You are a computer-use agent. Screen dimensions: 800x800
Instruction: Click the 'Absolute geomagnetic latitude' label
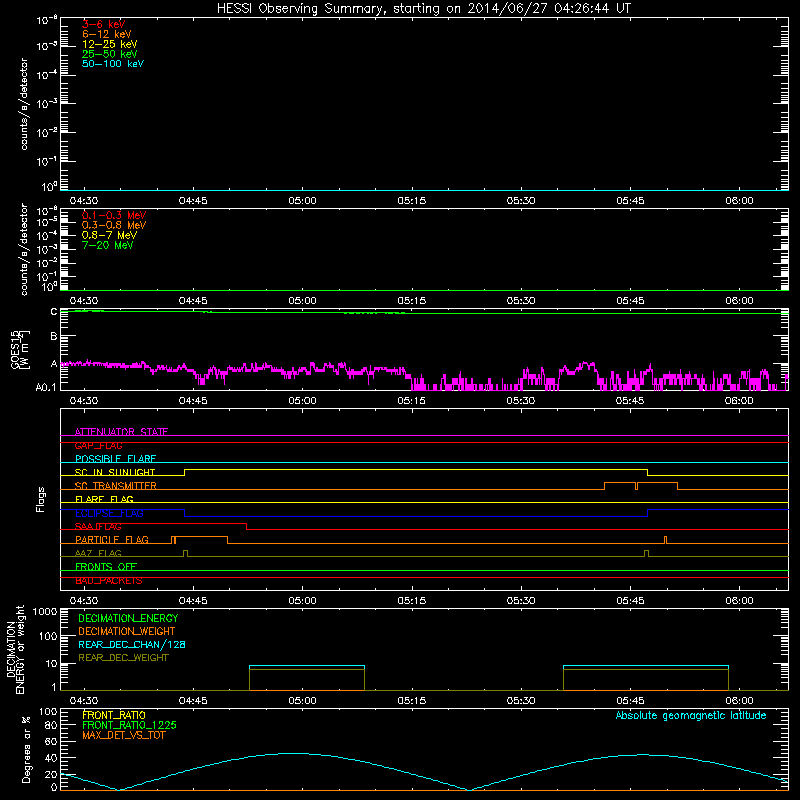[691, 716]
